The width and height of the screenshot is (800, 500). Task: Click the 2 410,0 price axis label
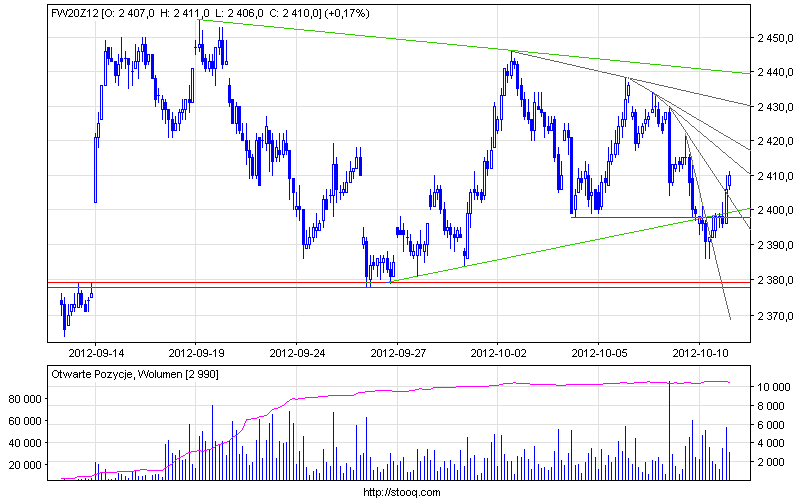coord(776,176)
